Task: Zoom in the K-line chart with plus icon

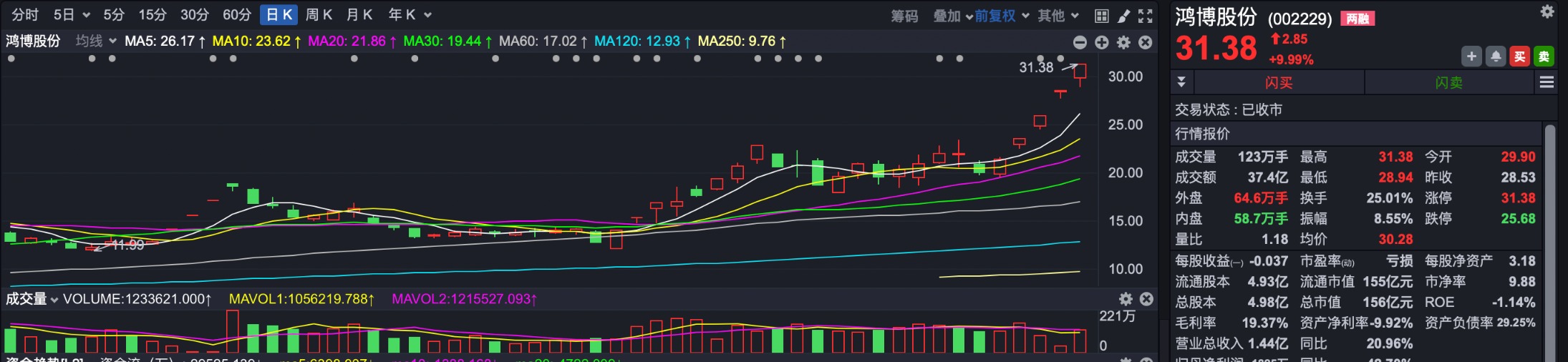Action: tap(1101, 42)
